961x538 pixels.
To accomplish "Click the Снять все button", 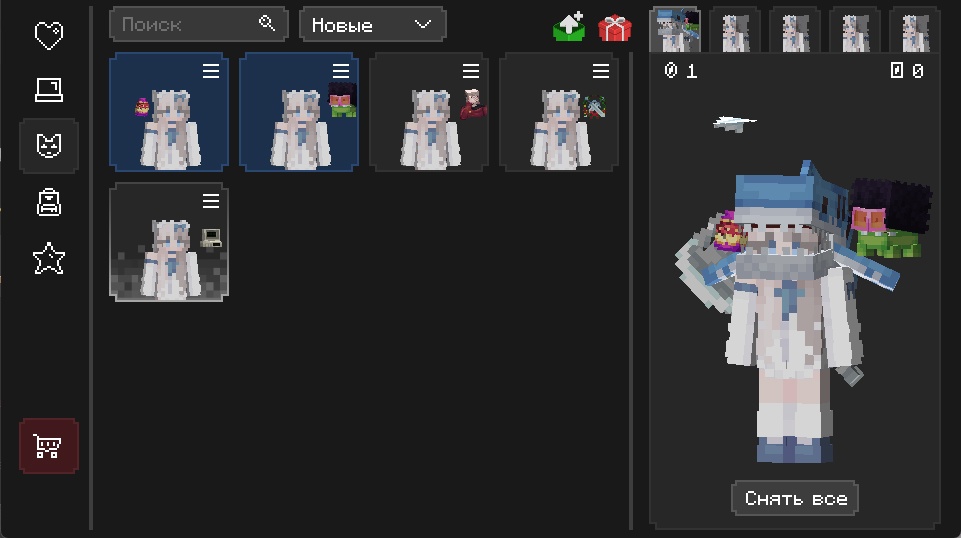I will (795, 498).
